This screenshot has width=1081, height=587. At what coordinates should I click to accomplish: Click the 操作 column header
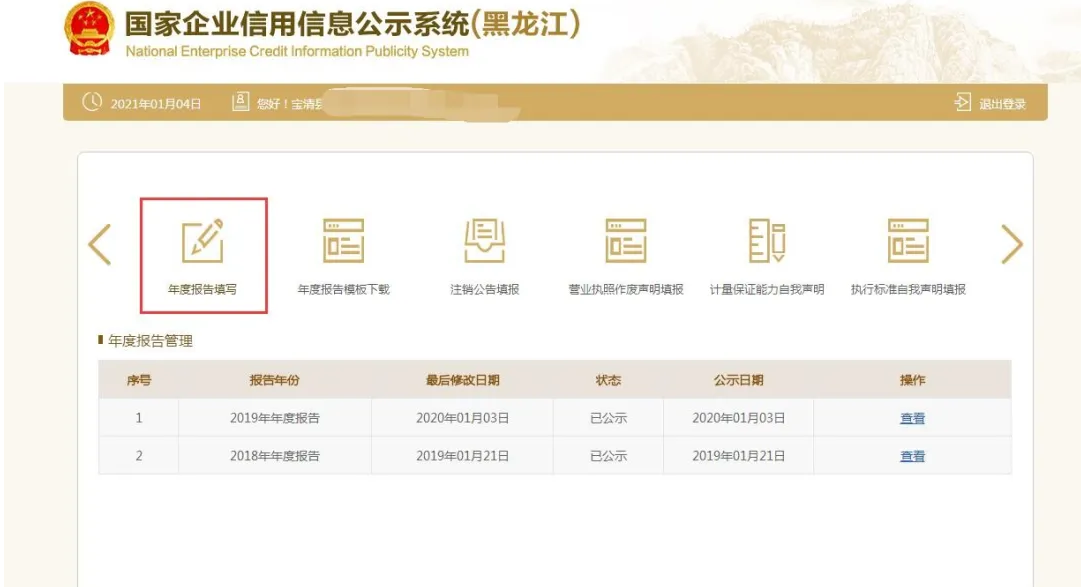tap(912, 380)
